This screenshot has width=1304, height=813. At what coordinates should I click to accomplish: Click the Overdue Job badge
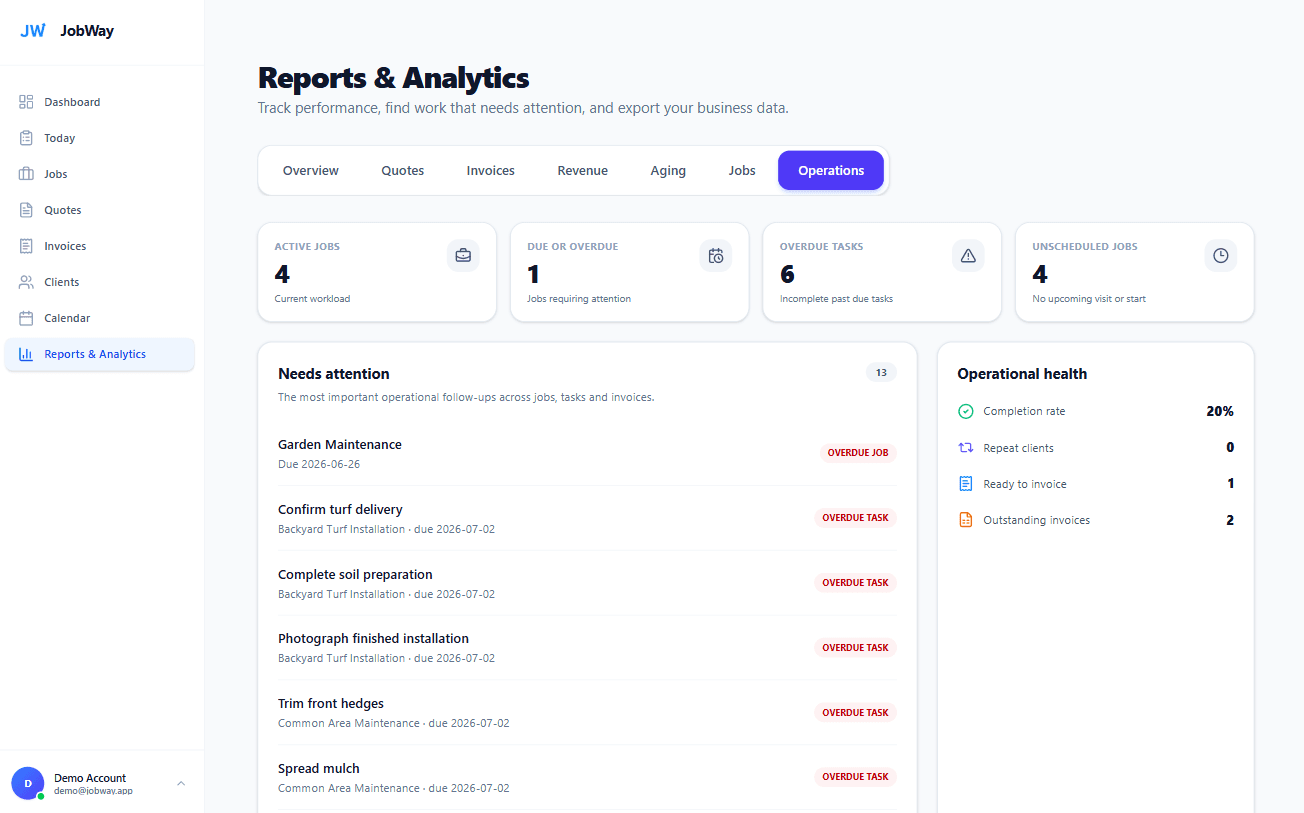tap(858, 453)
